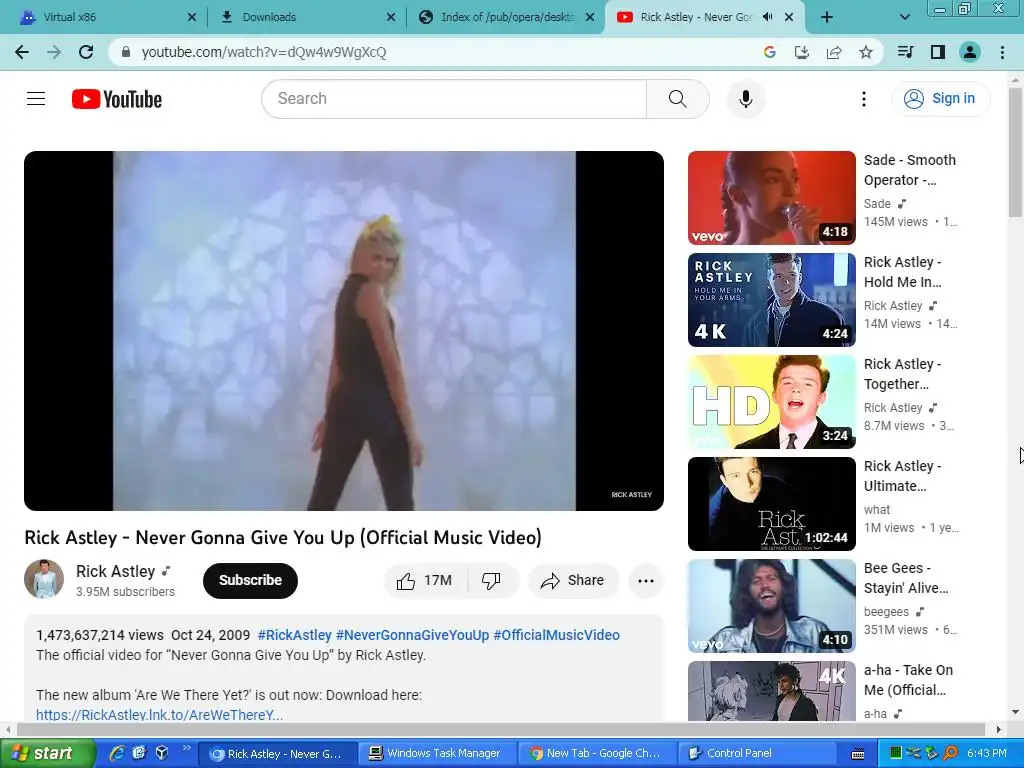View site info lock icon
Image resolution: width=1024 pixels, height=768 pixels.
click(126, 52)
